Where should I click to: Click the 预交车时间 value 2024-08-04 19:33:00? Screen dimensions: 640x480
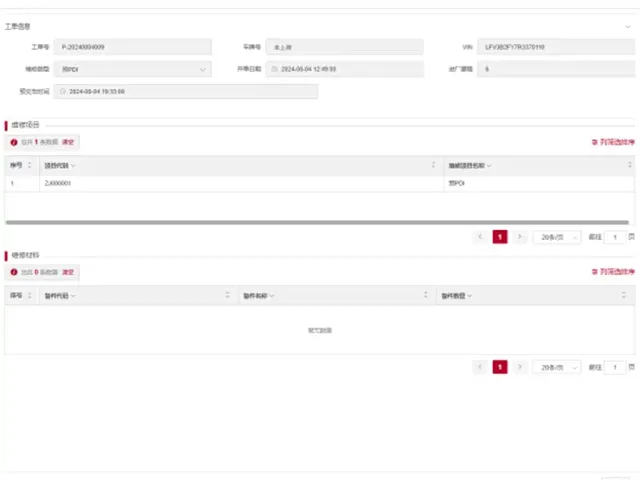(97, 91)
